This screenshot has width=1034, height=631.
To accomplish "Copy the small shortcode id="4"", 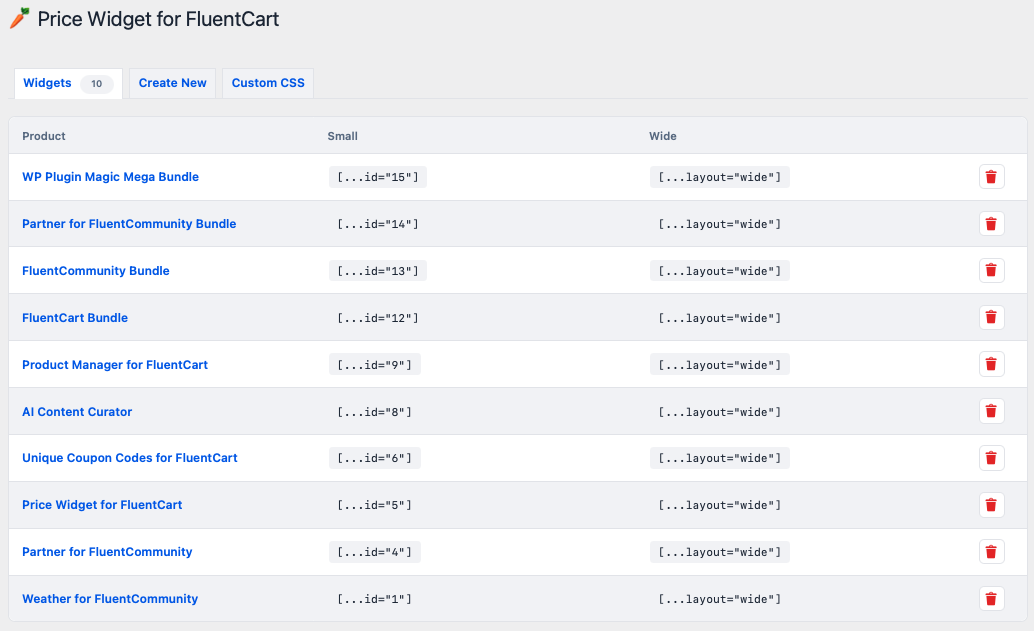I will point(375,552).
